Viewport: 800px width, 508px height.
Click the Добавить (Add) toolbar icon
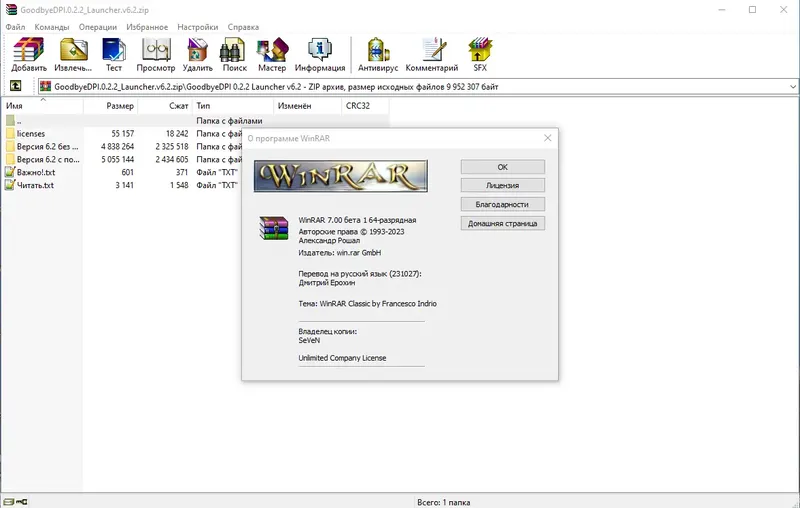29,50
